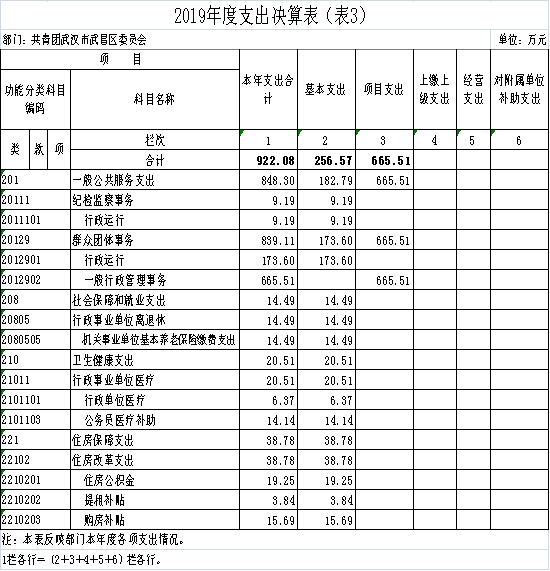
Task: Select the 256.57 total basic expenditure cell
Action: coord(326,160)
